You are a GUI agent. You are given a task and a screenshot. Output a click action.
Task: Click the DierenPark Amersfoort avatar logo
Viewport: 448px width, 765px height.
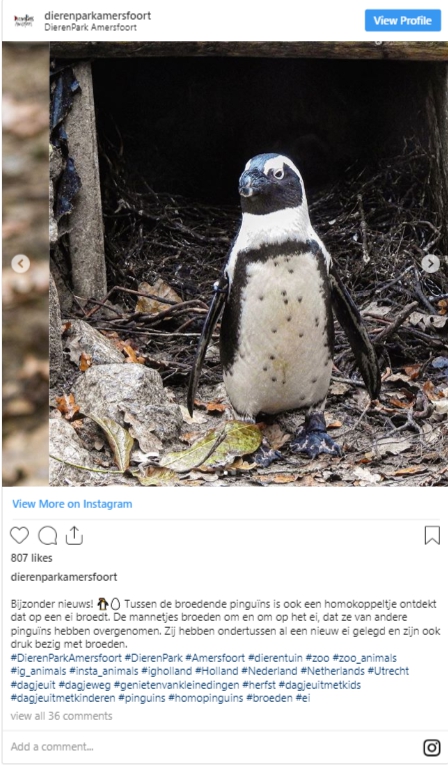coord(23,20)
